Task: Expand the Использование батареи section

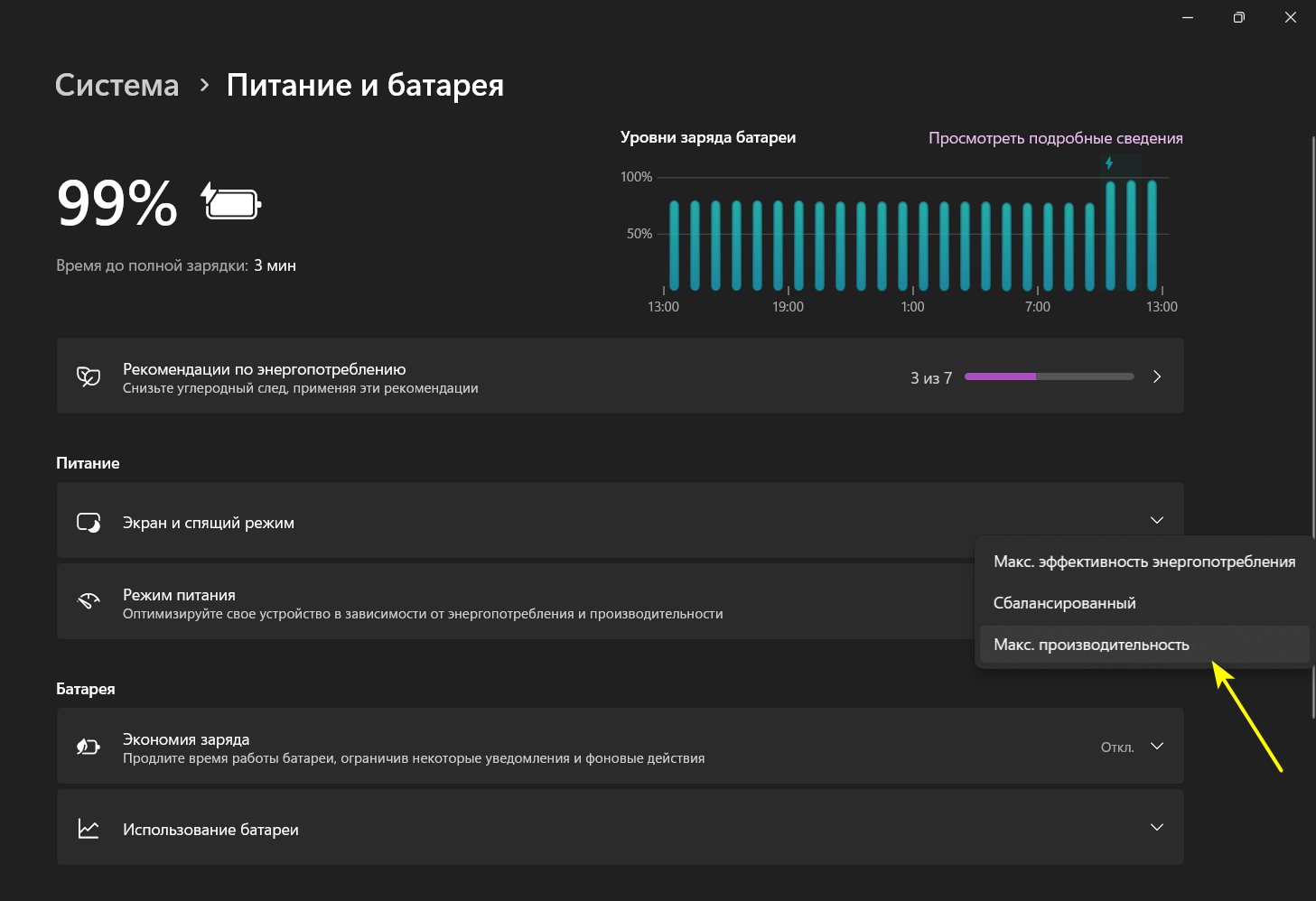Action: point(1156,828)
